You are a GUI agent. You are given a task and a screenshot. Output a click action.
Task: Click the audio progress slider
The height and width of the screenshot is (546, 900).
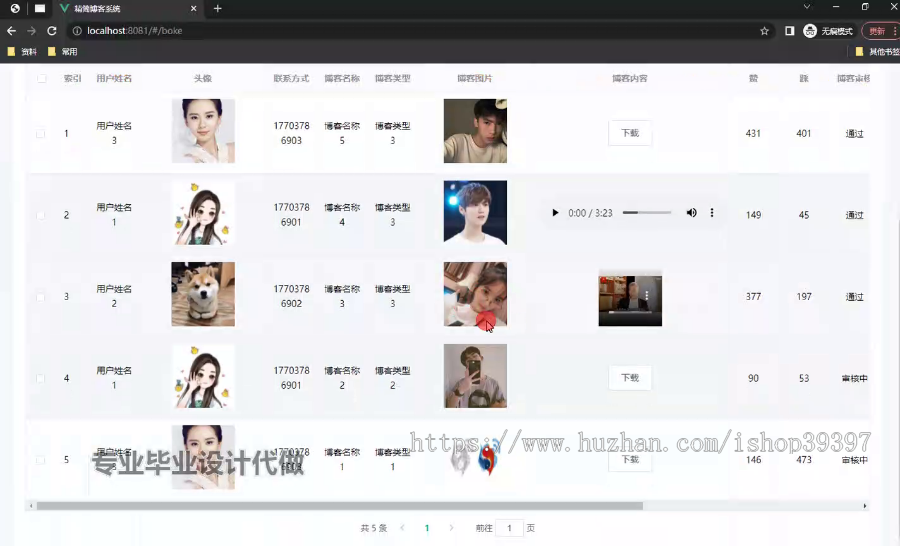[x=647, y=212]
